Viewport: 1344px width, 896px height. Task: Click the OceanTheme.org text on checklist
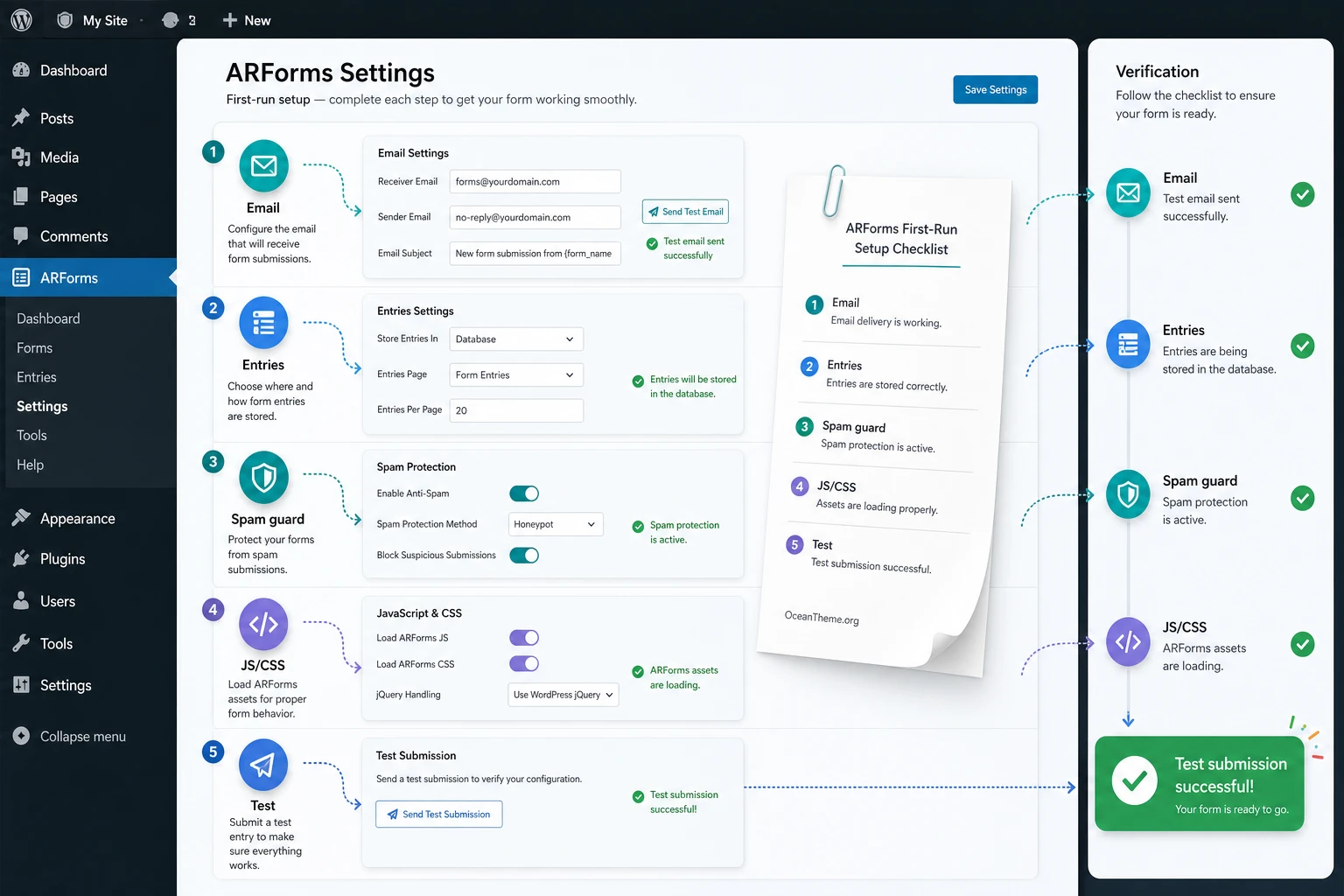822,618
